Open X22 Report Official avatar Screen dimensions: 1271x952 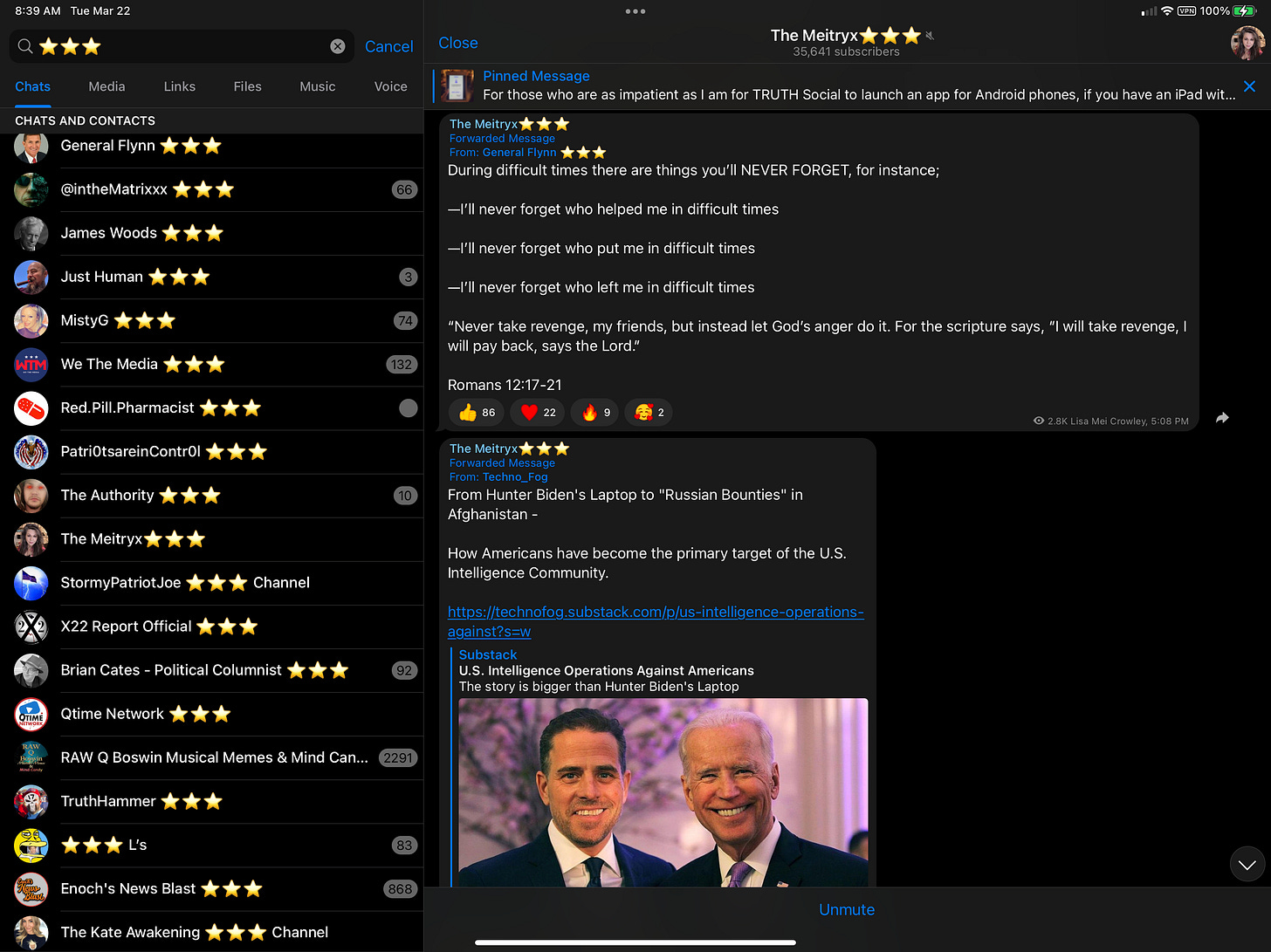(31, 627)
